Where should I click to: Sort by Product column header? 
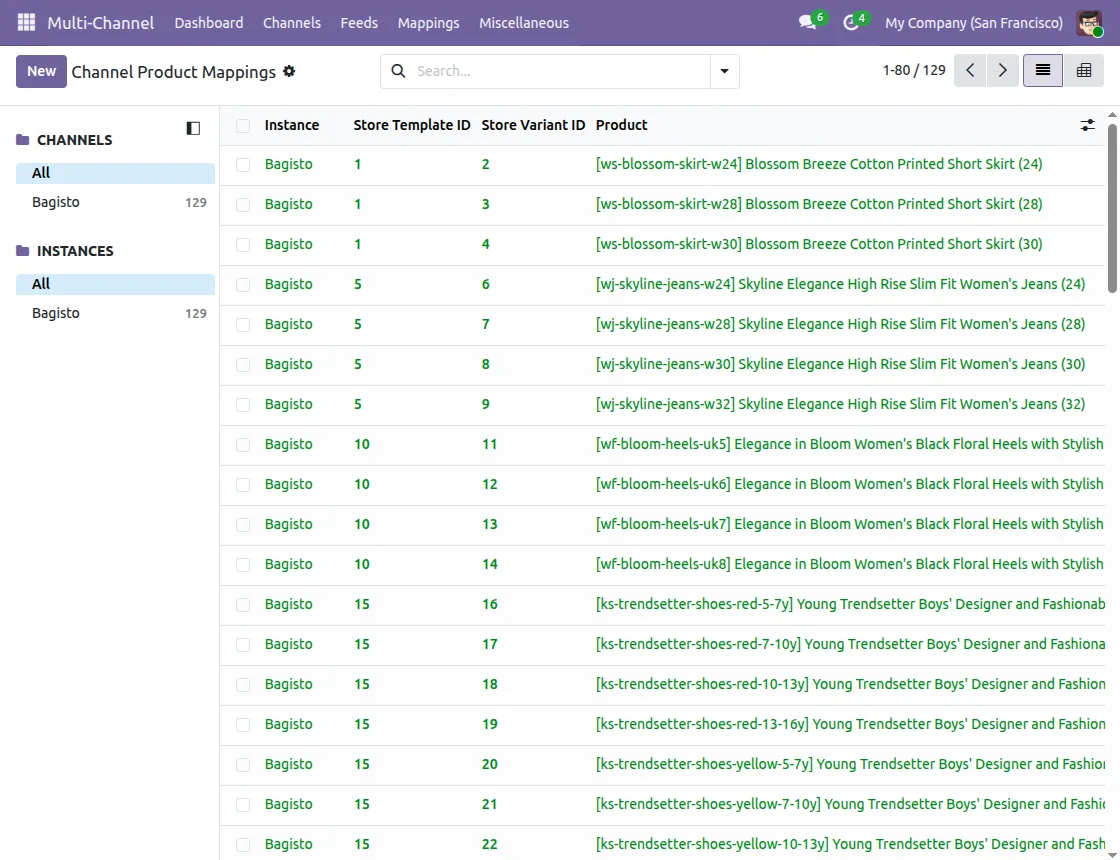click(x=621, y=125)
